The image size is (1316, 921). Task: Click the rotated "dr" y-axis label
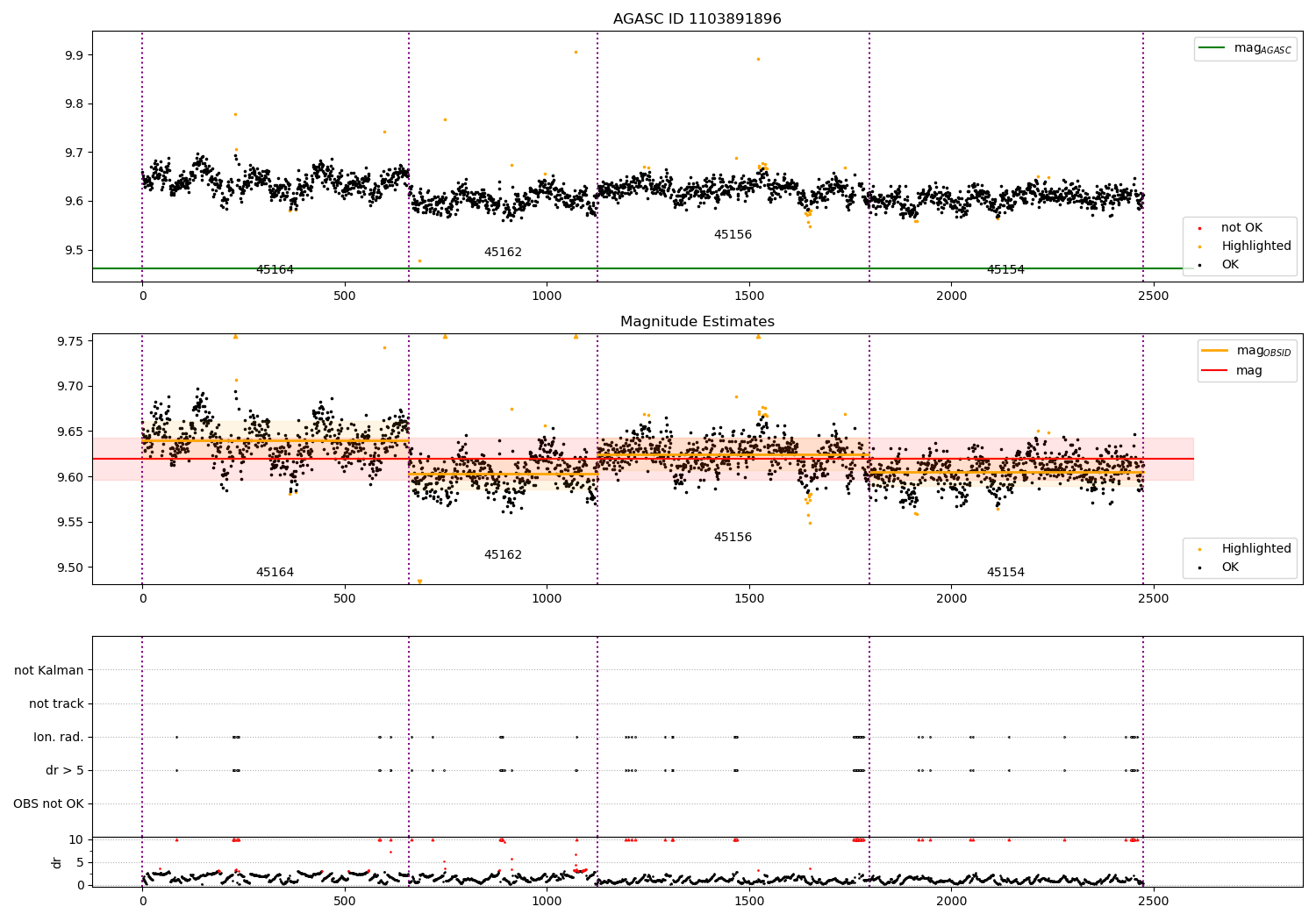(57, 862)
